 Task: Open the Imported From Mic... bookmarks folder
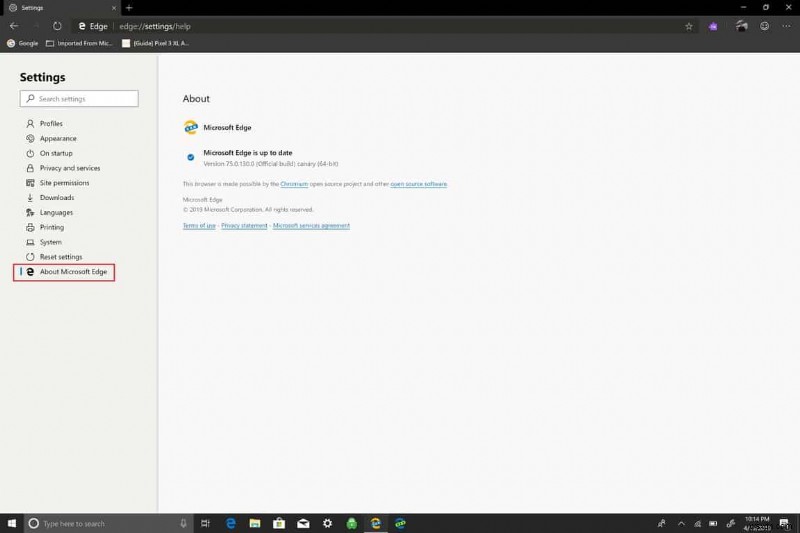click(x=79, y=43)
